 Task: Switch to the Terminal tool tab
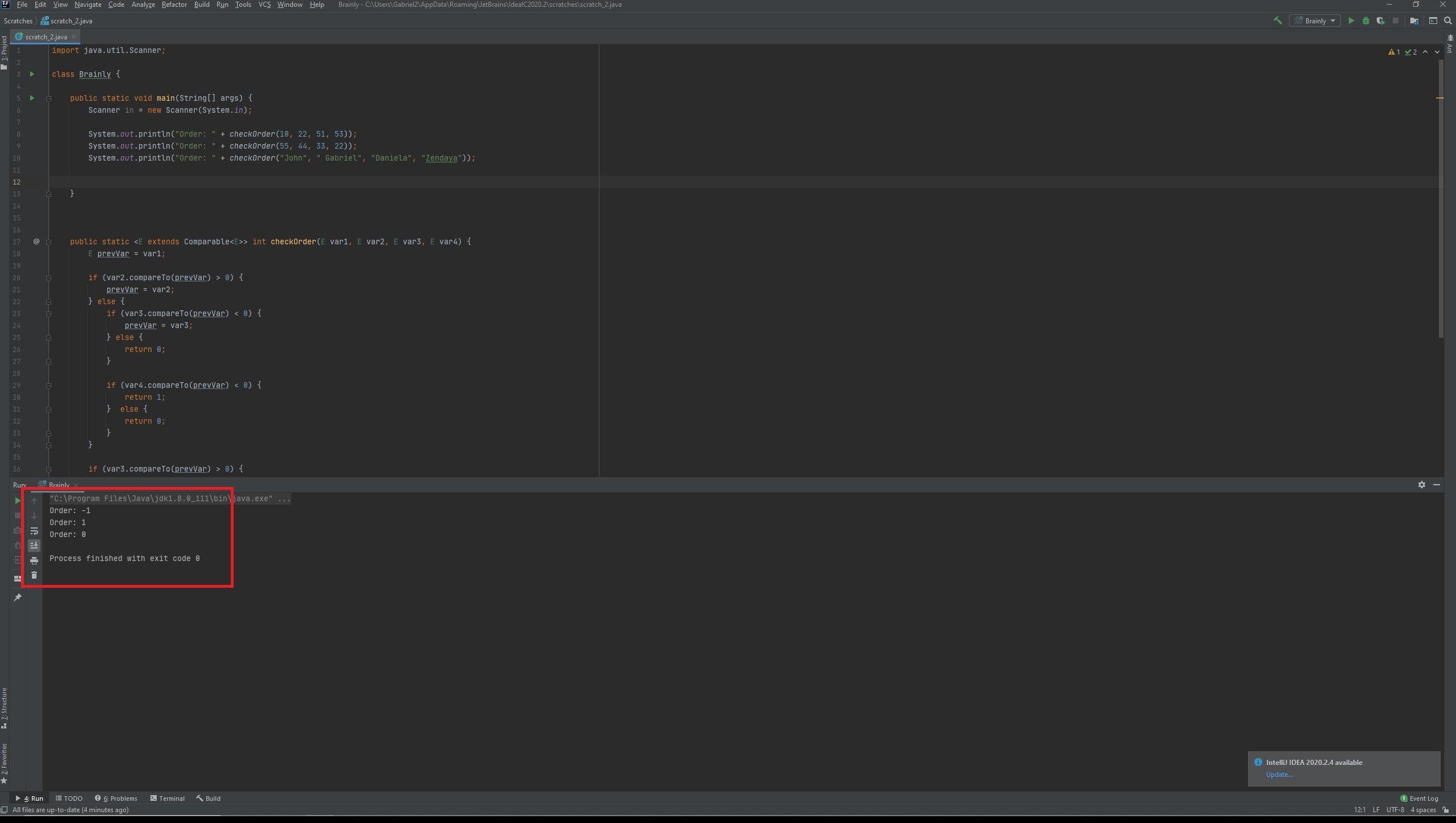(167, 799)
